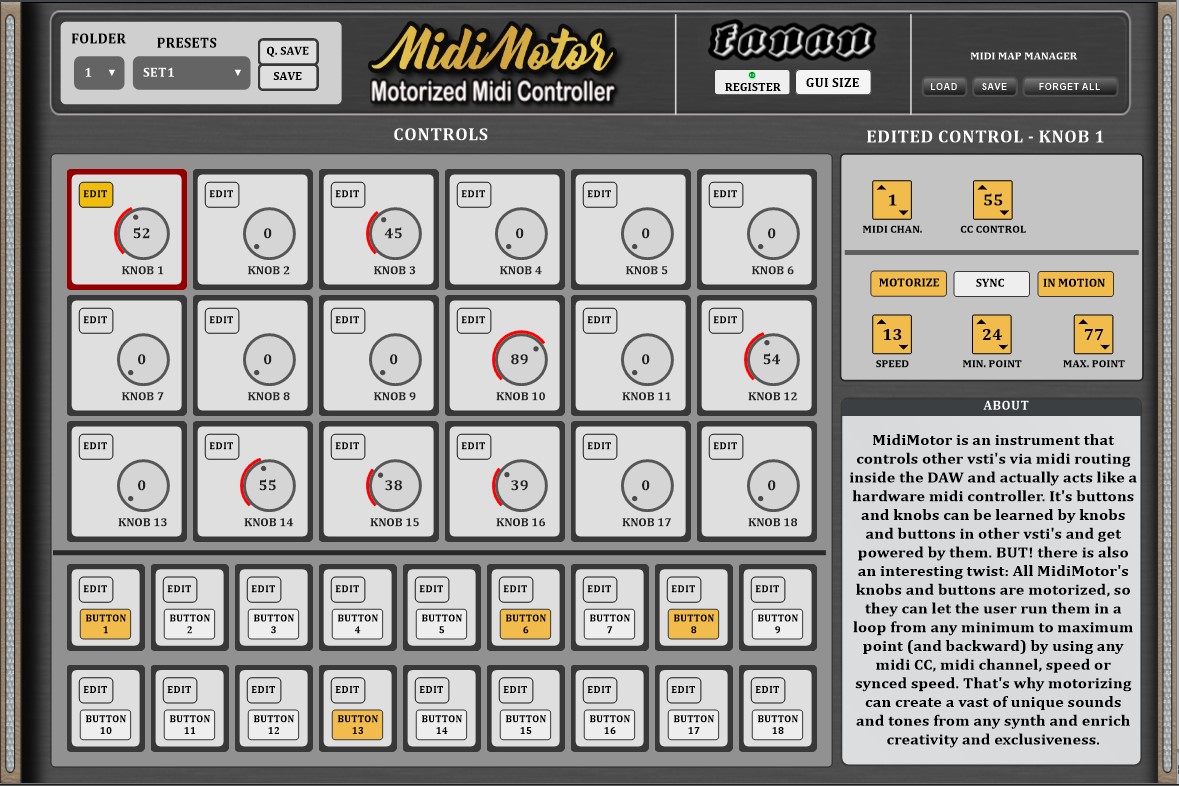Screen dimensions: 1179x786
Task: Increase MIDI CHAN with its up arrow
Action: tap(879, 188)
